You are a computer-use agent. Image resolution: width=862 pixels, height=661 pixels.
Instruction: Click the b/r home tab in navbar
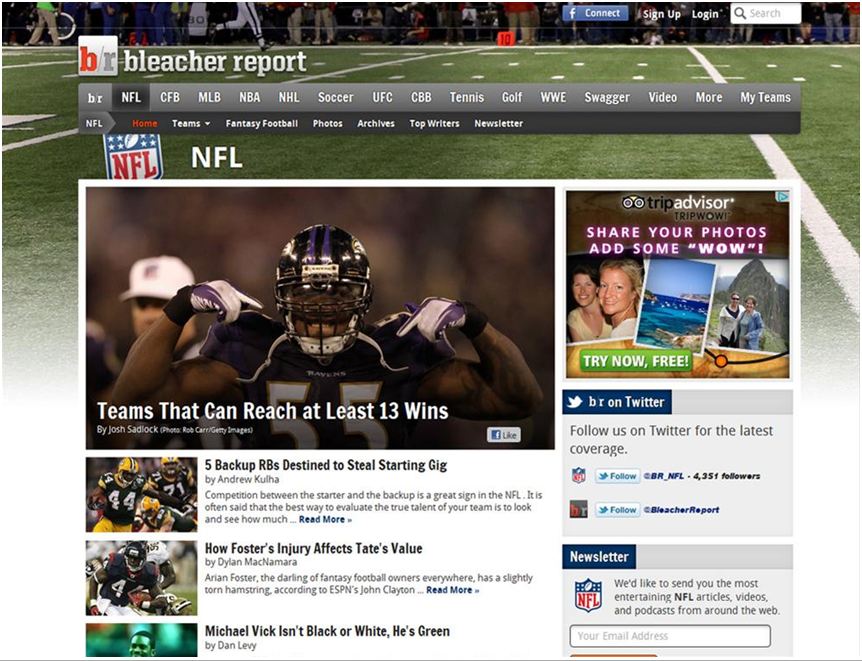[95, 98]
